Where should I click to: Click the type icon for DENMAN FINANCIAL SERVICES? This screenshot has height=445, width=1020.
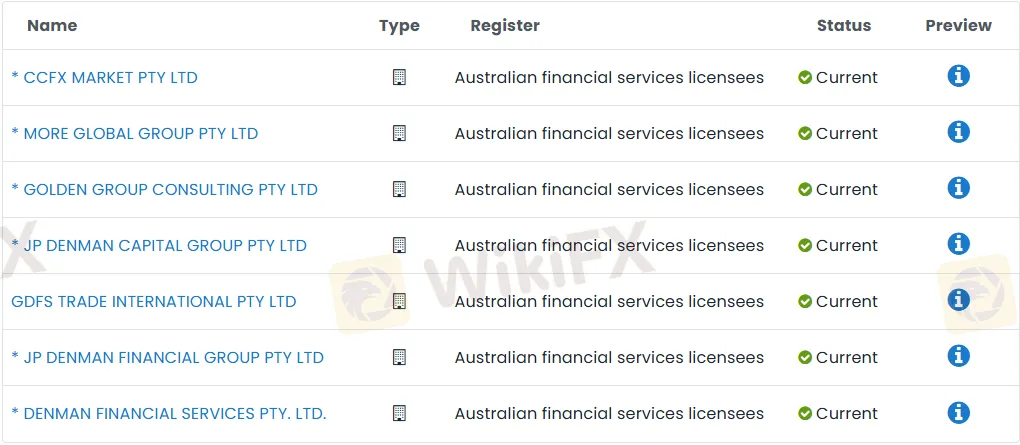coord(399,413)
